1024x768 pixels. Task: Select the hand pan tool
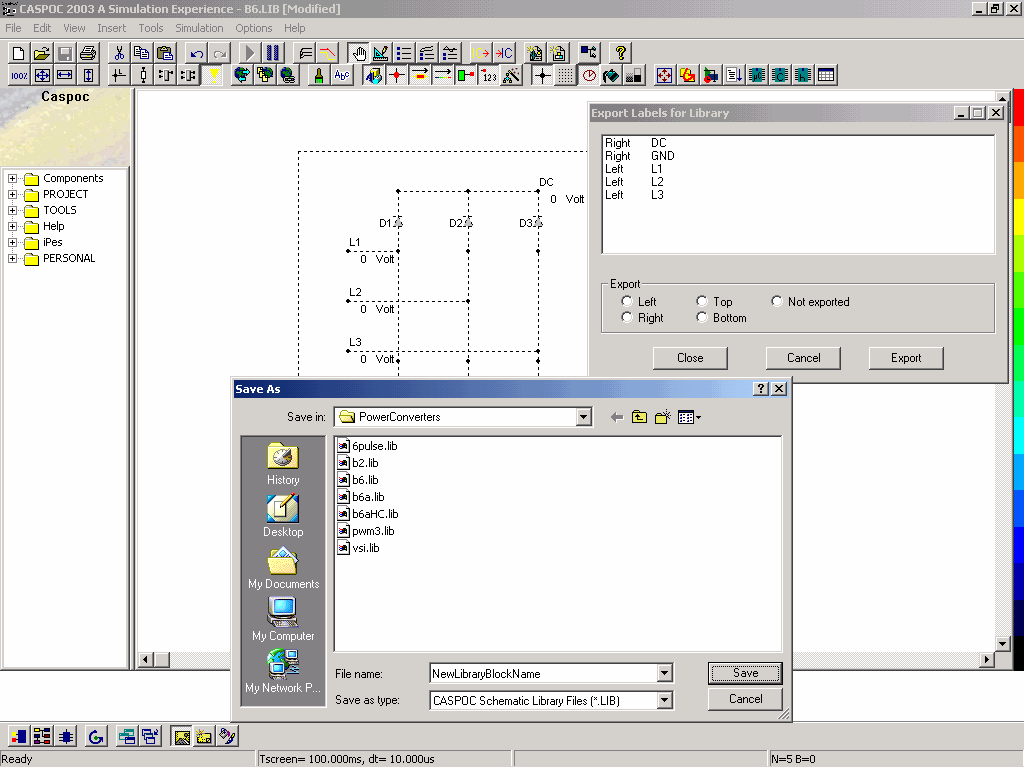358,53
